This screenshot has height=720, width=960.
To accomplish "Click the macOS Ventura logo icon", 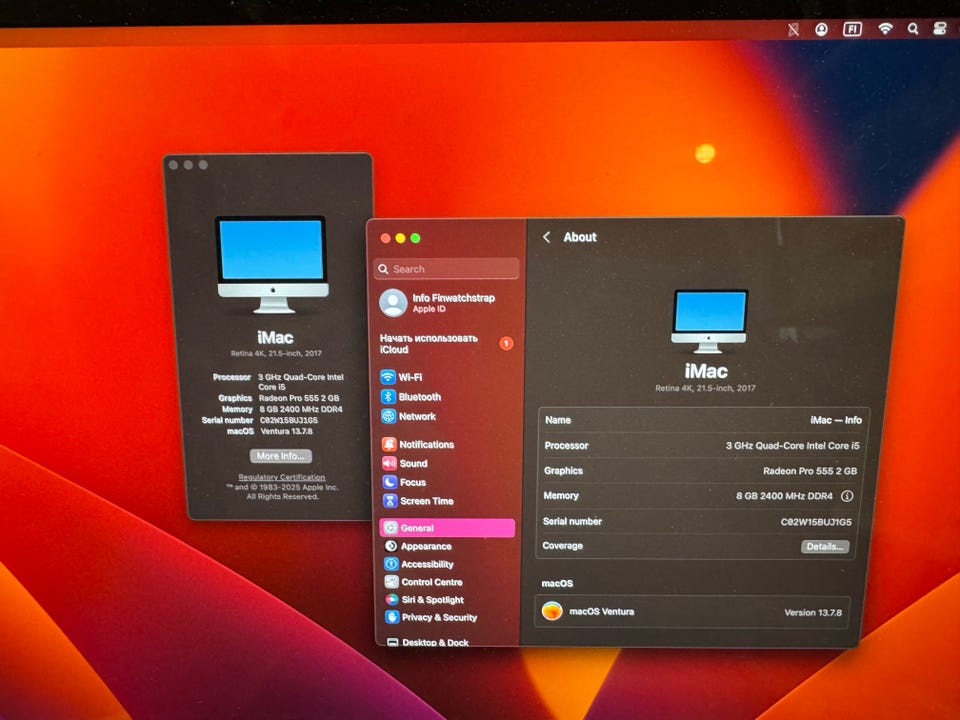I will (x=552, y=610).
